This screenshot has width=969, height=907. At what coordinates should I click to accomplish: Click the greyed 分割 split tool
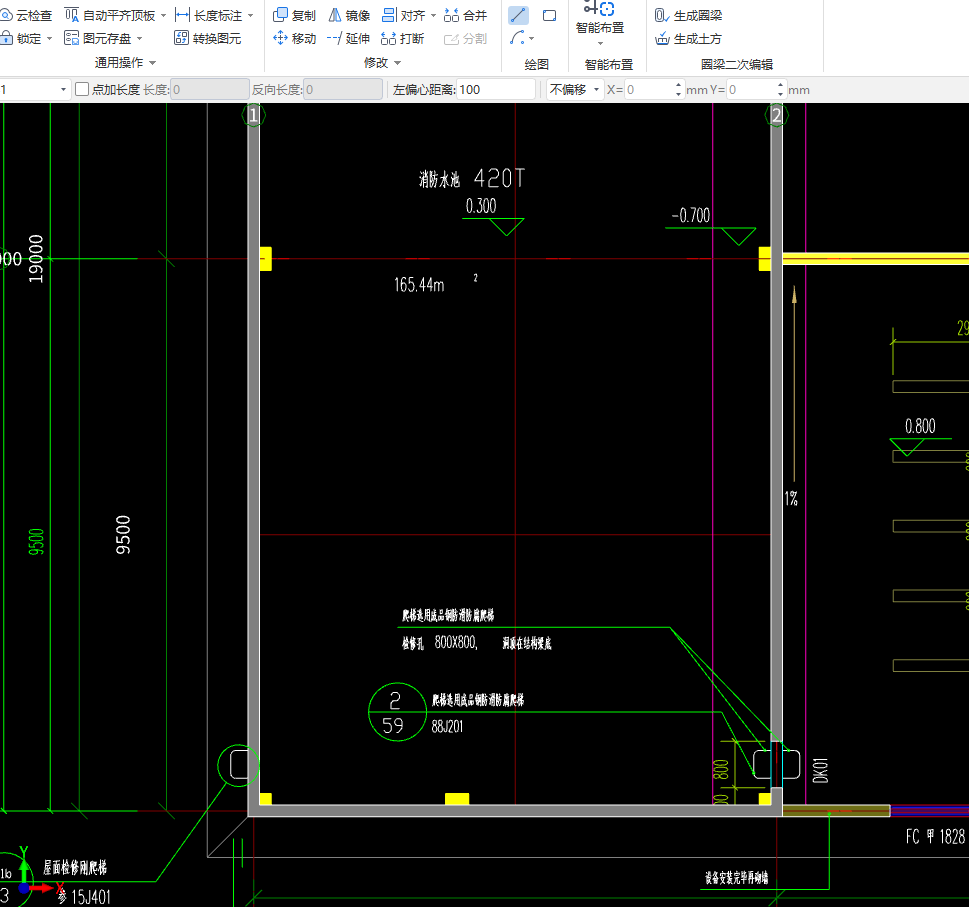(466, 38)
